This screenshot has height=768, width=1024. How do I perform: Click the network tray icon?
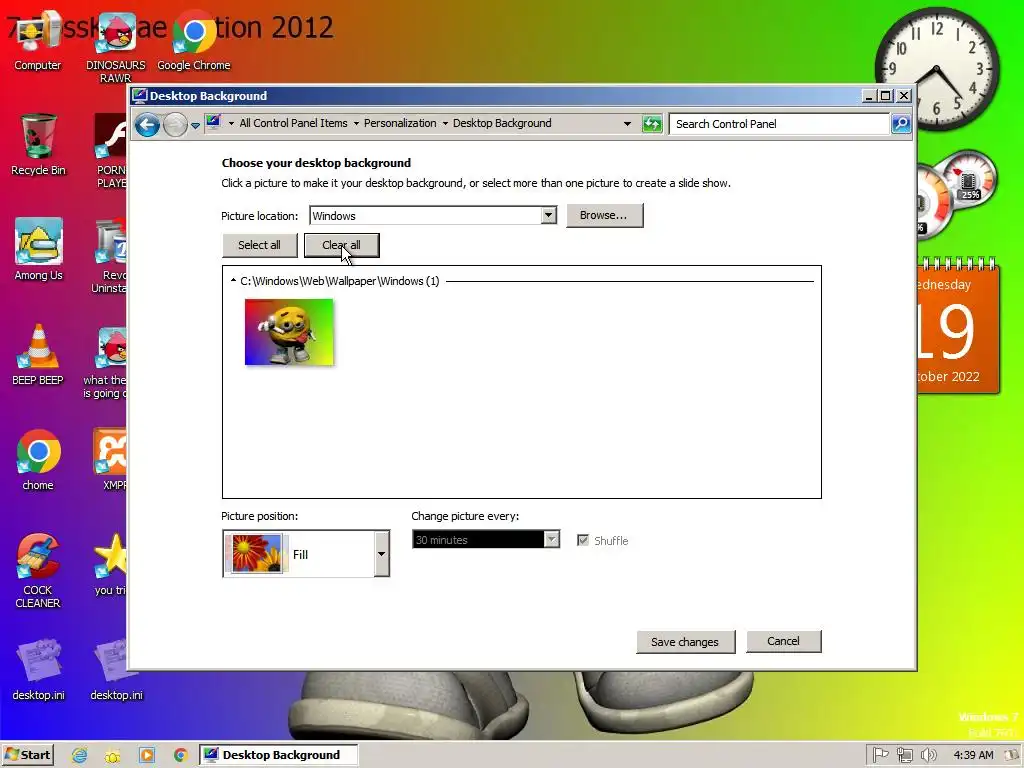(x=904, y=755)
